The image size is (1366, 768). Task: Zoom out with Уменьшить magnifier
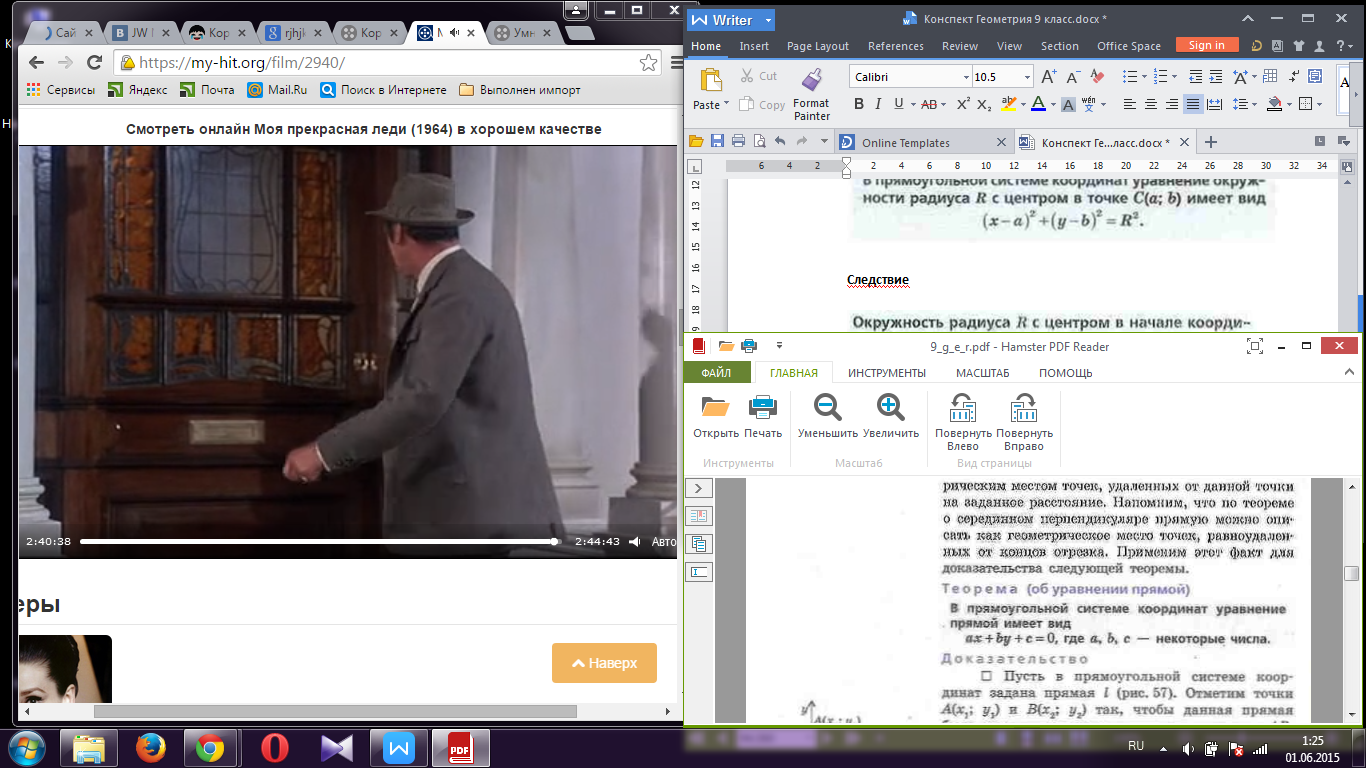[x=828, y=407]
